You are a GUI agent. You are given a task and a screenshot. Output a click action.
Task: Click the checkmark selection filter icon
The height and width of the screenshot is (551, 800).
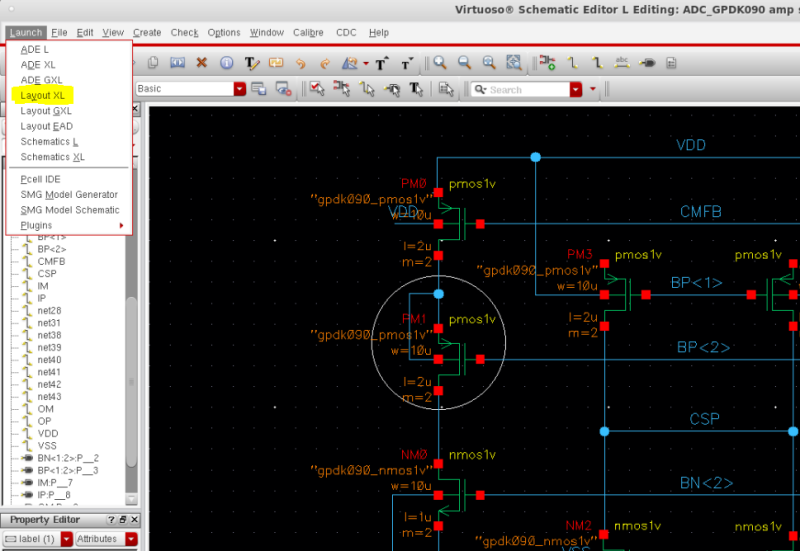[317, 89]
